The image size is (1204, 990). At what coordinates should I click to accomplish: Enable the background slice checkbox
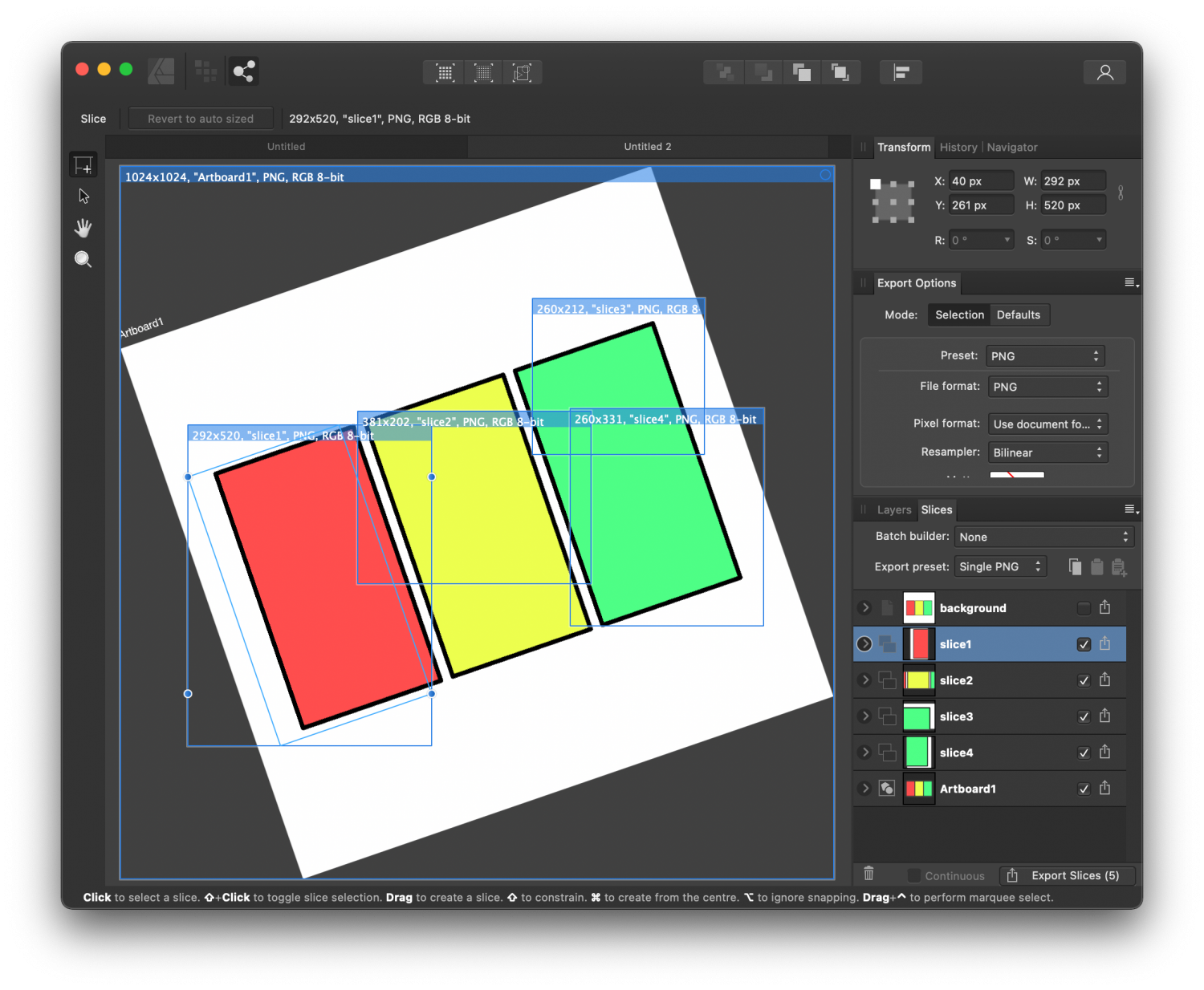[1084, 608]
